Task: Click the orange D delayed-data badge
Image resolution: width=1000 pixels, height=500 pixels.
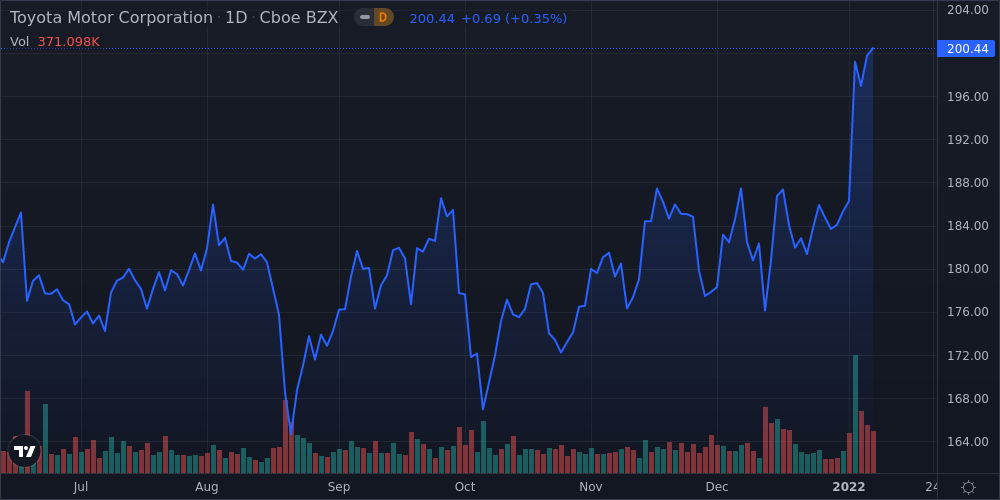Action: pos(383,18)
